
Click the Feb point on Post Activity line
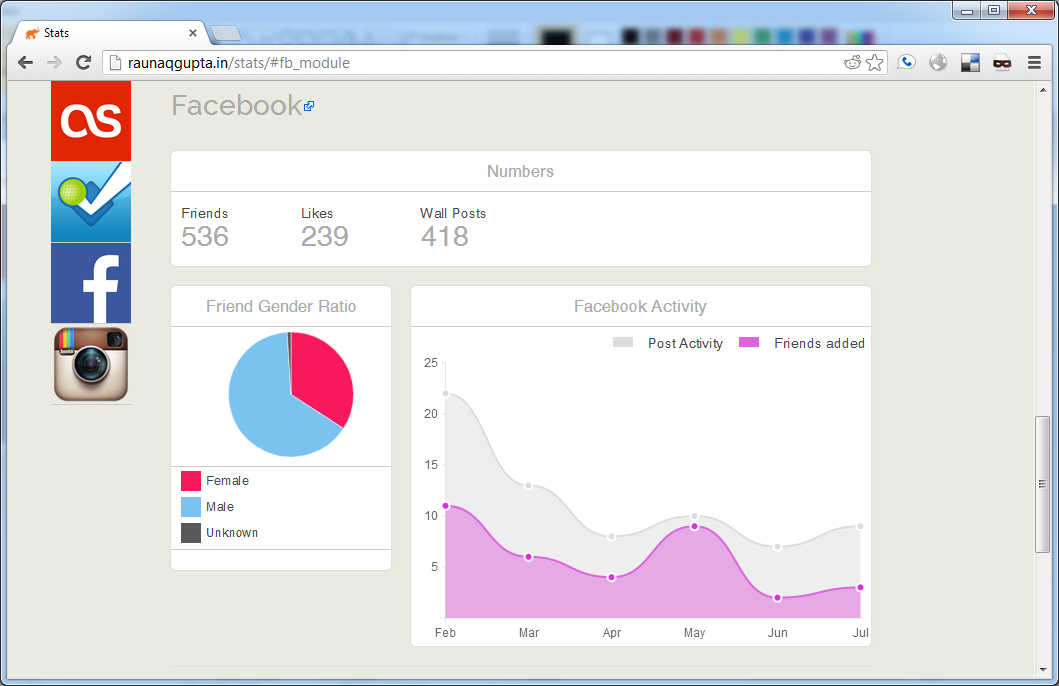[x=446, y=394]
